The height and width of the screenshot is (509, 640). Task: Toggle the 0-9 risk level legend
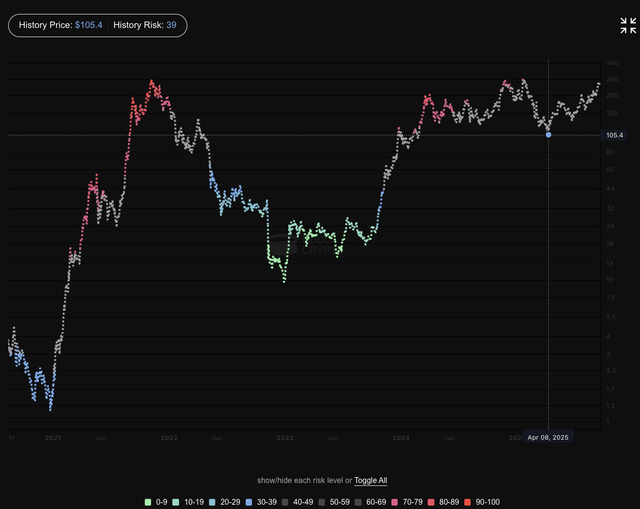(x=157, y=501)
